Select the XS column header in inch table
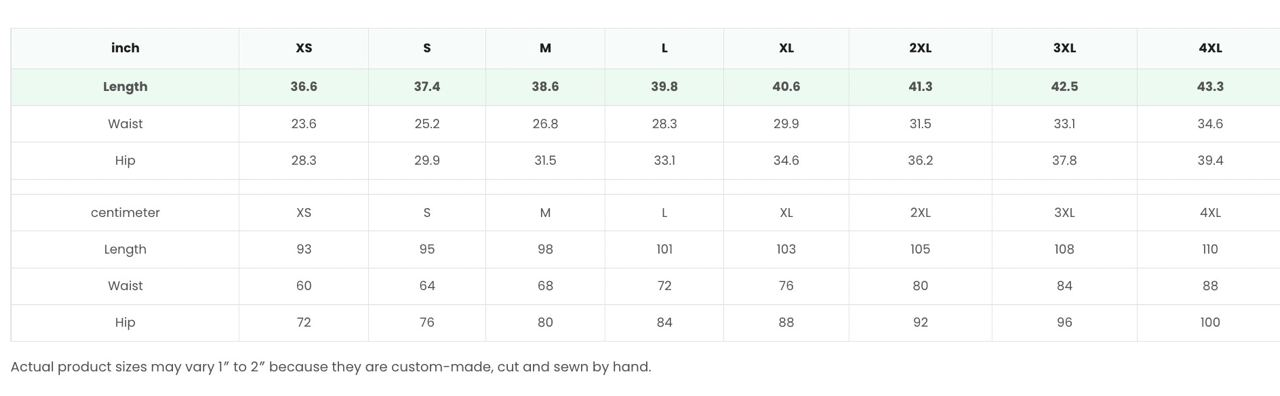Image resolution: width=1280 pixels, height=396 pixels. pos(304,48)
